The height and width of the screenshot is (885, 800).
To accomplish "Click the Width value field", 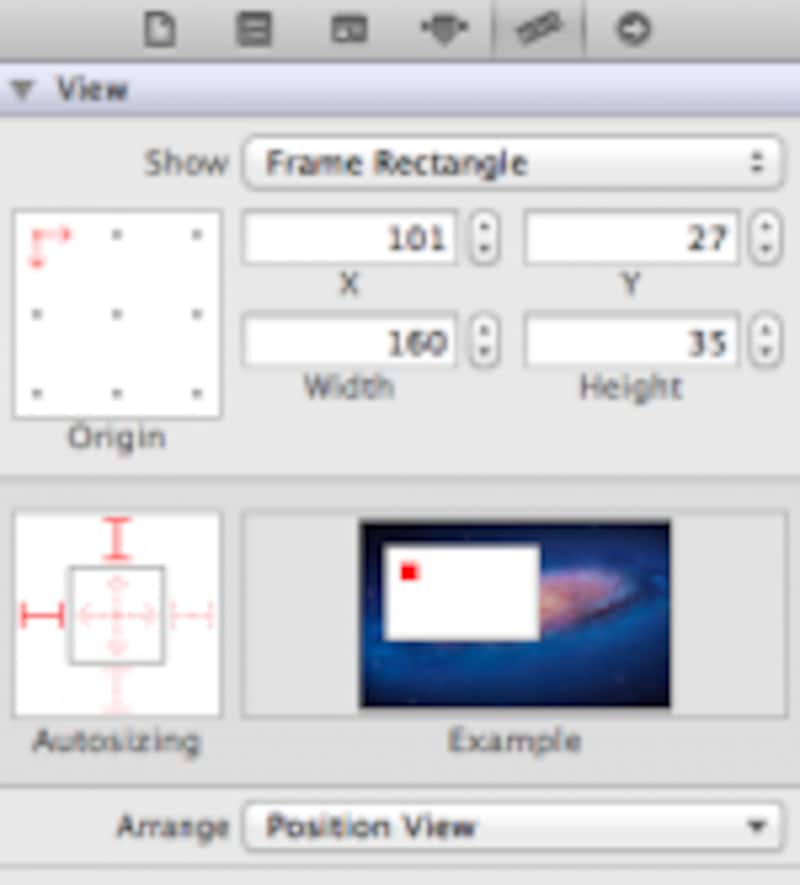I will click(x=350, y=342).
